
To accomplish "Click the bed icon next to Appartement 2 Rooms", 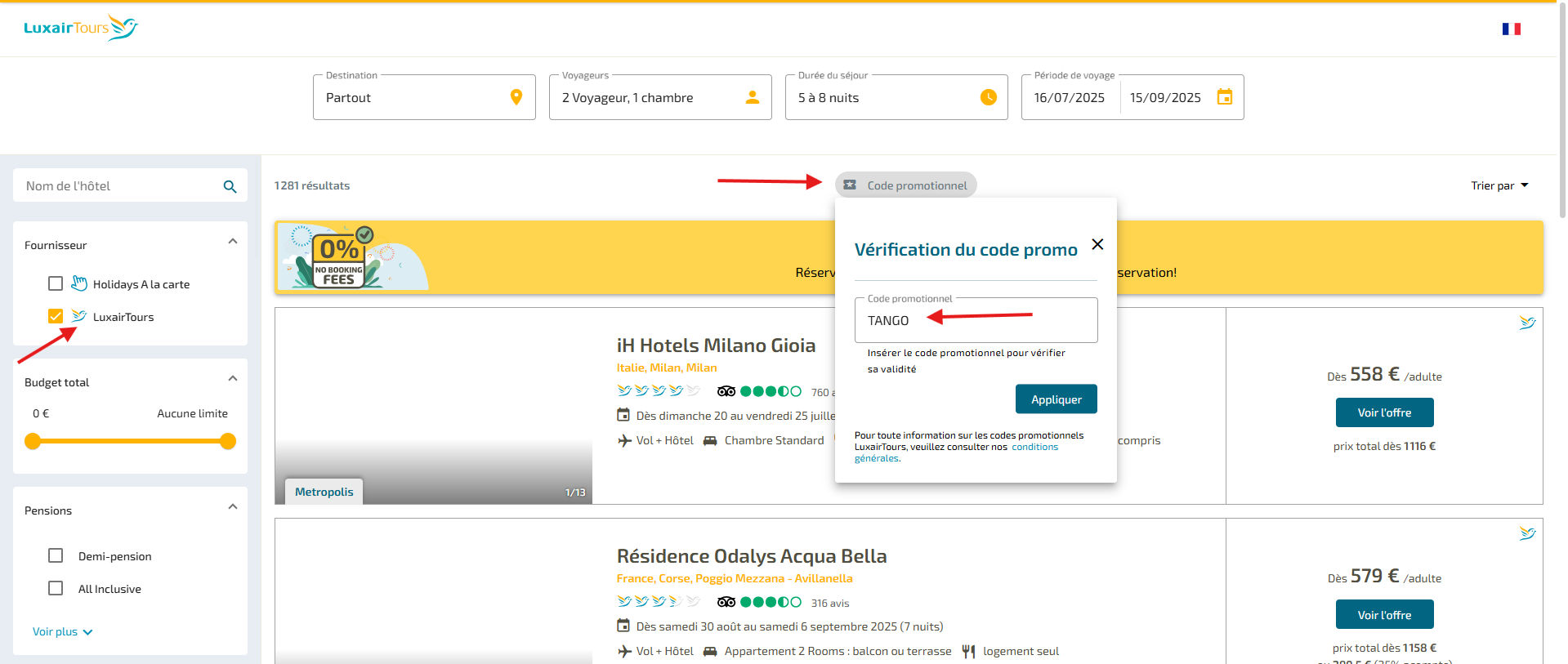I will point(710,651).
